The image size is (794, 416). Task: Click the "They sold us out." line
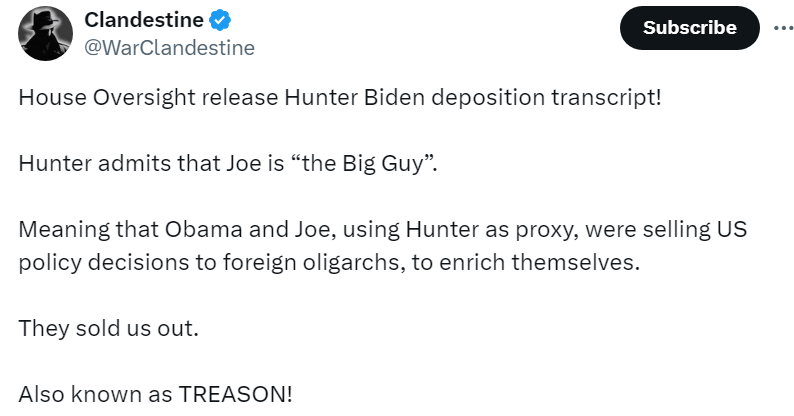coord(109,328)
